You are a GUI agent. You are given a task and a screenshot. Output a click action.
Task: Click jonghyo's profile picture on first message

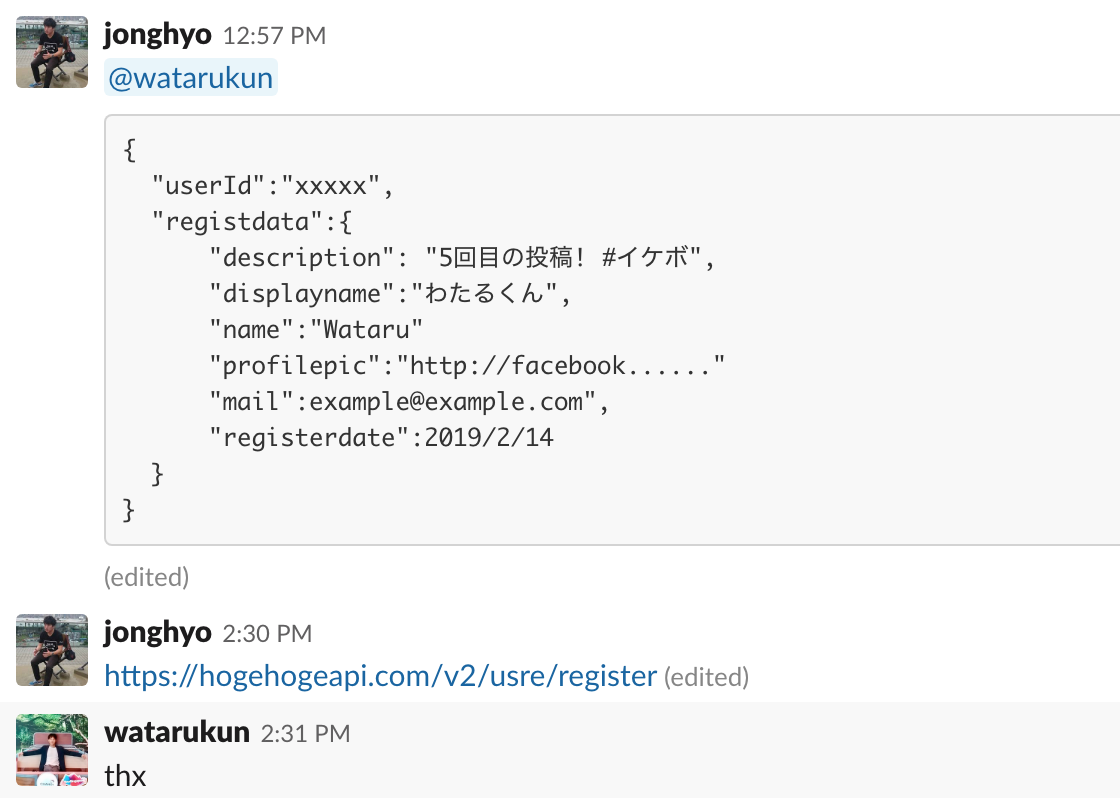click(x=51, y=52)
